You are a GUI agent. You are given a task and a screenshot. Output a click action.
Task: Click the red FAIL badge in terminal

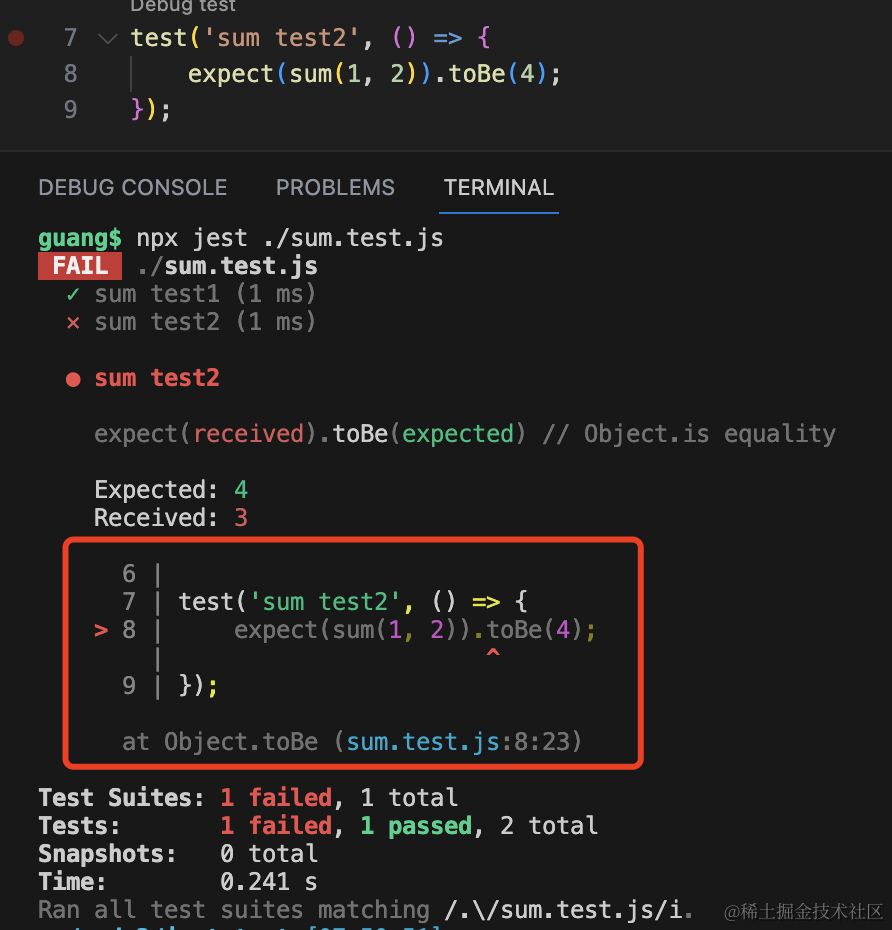click(80, 266)
